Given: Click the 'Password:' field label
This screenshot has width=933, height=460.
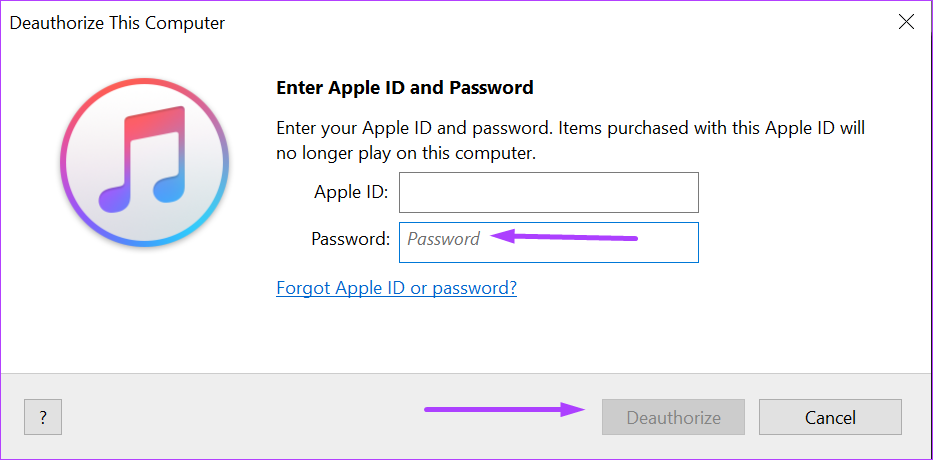Looking at the screenshot, I should coord(350,239).
